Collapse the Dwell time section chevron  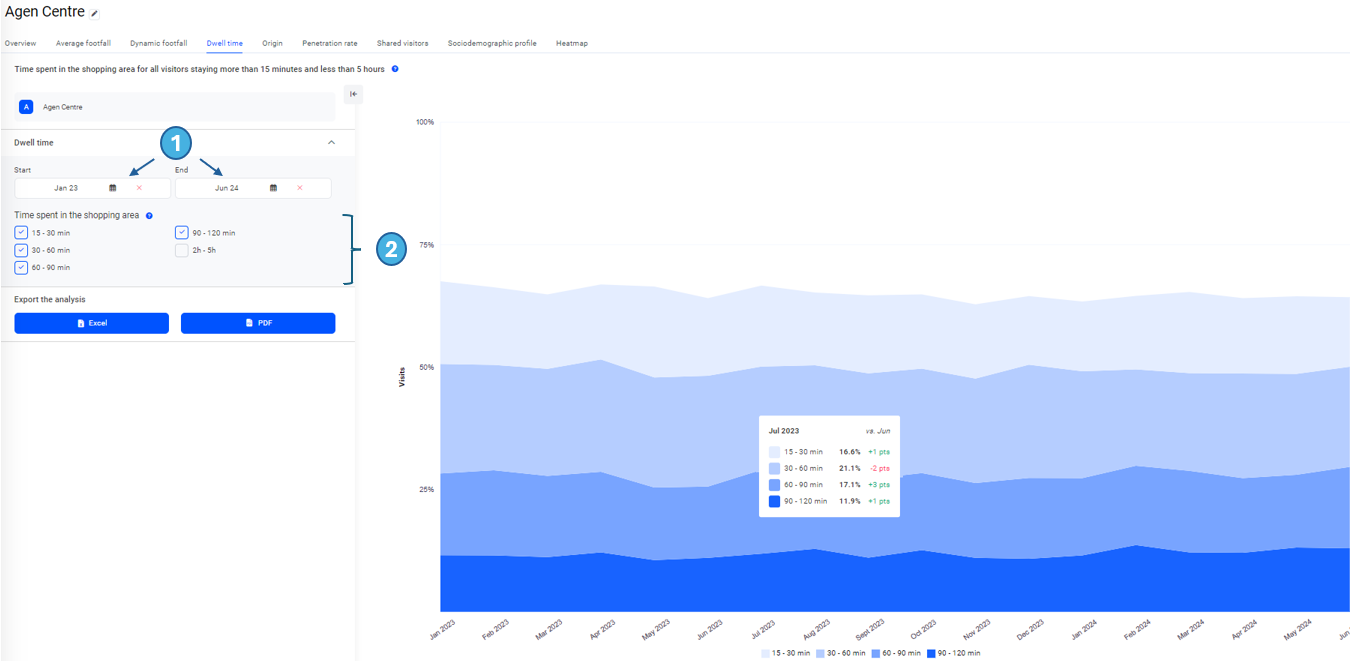point(331,143)
